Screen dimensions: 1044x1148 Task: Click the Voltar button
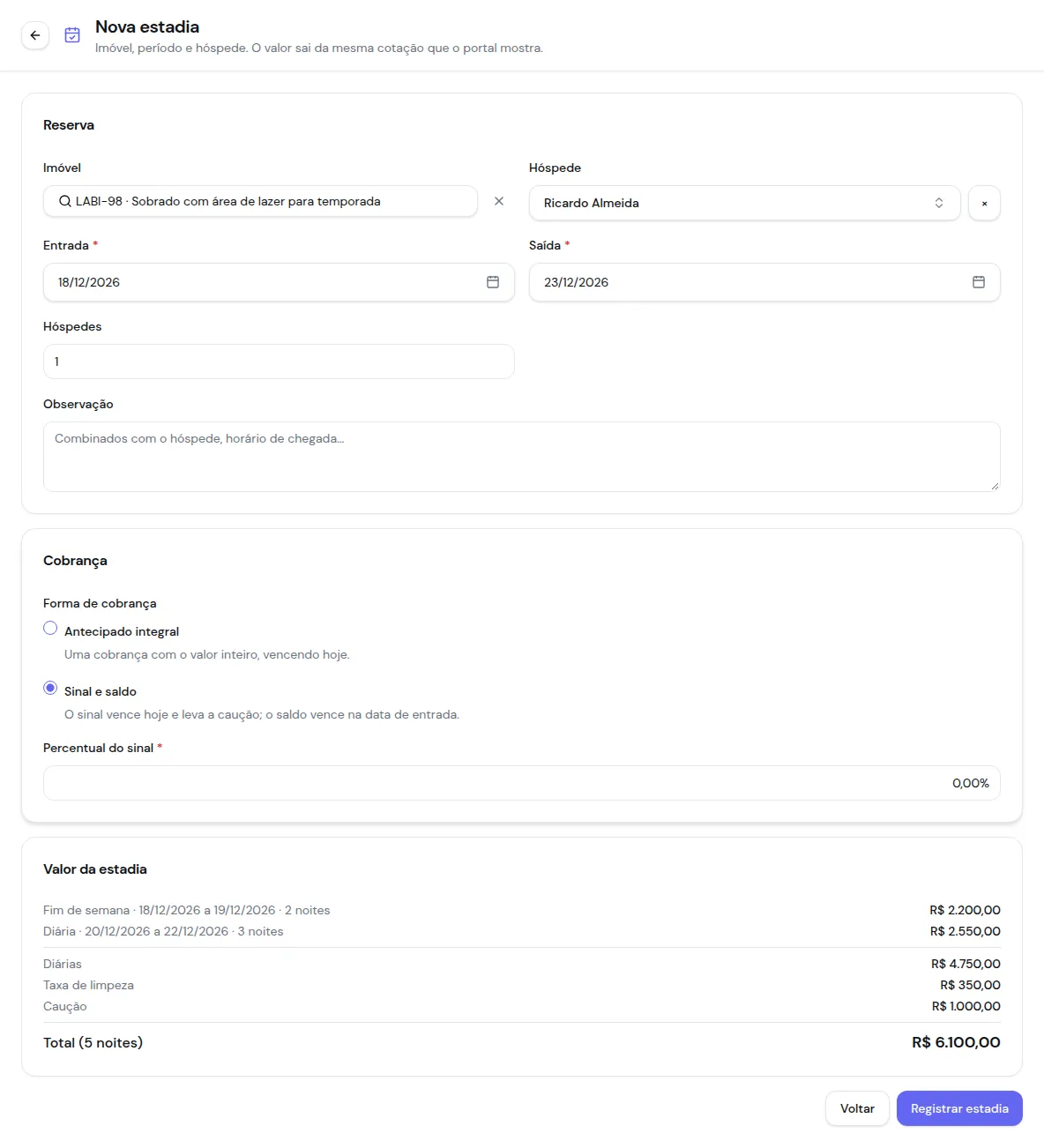pyautogui.click(x=857, y=1108)
